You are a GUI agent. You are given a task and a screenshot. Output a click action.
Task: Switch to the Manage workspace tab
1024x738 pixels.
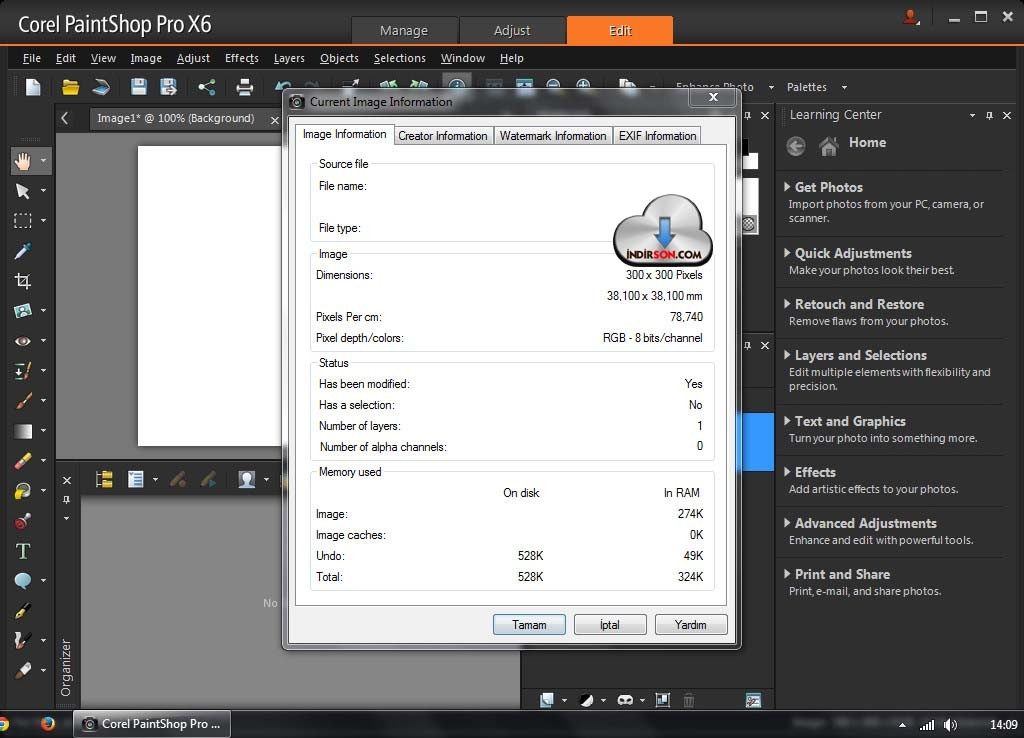coord(404,31)
